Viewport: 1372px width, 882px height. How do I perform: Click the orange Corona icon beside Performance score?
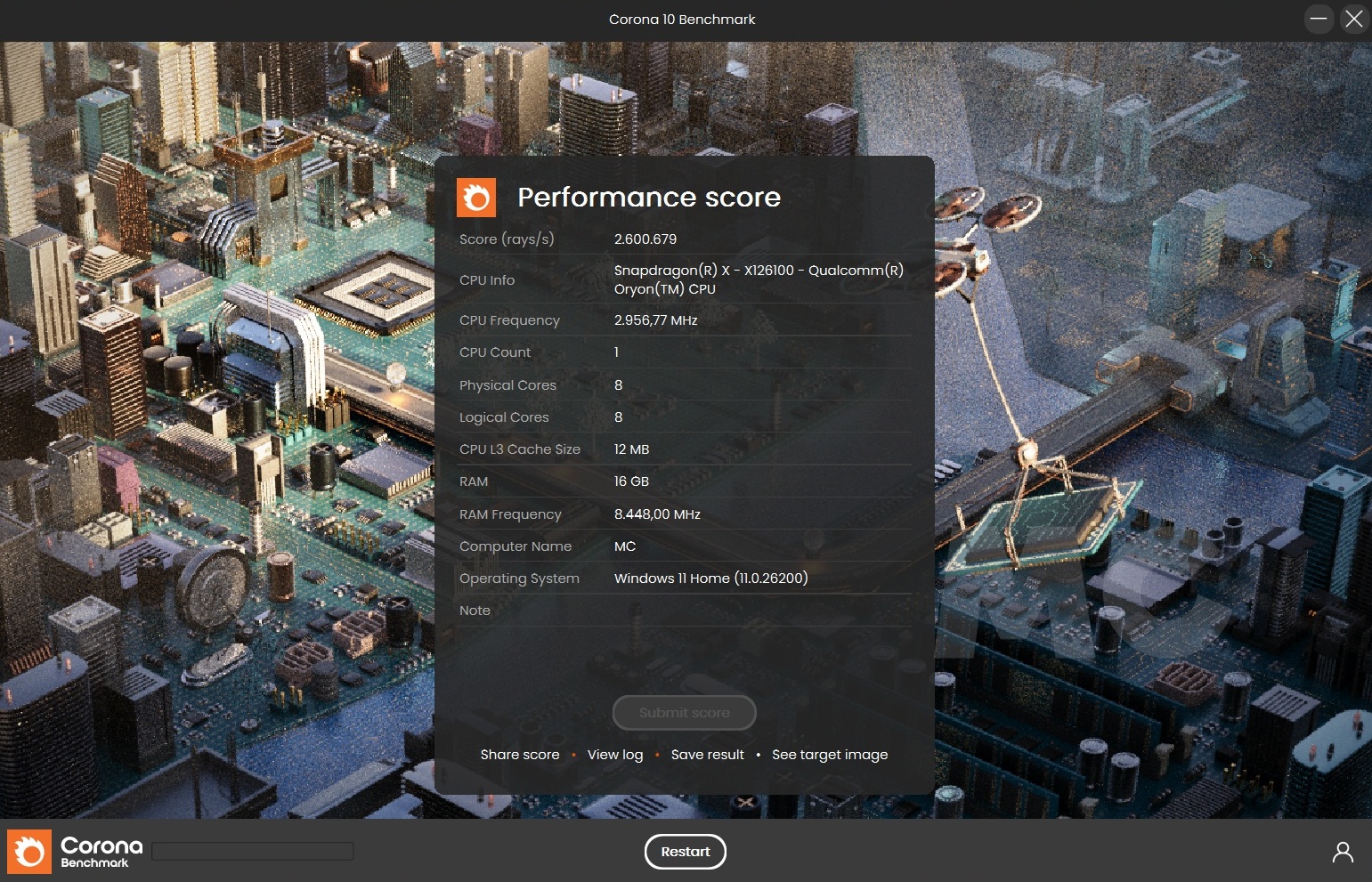click(x=476, y=198)
